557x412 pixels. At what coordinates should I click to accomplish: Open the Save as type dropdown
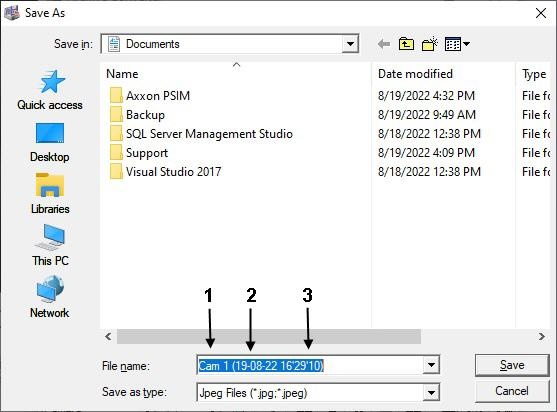pyautogui.click(x=431, y=393)
